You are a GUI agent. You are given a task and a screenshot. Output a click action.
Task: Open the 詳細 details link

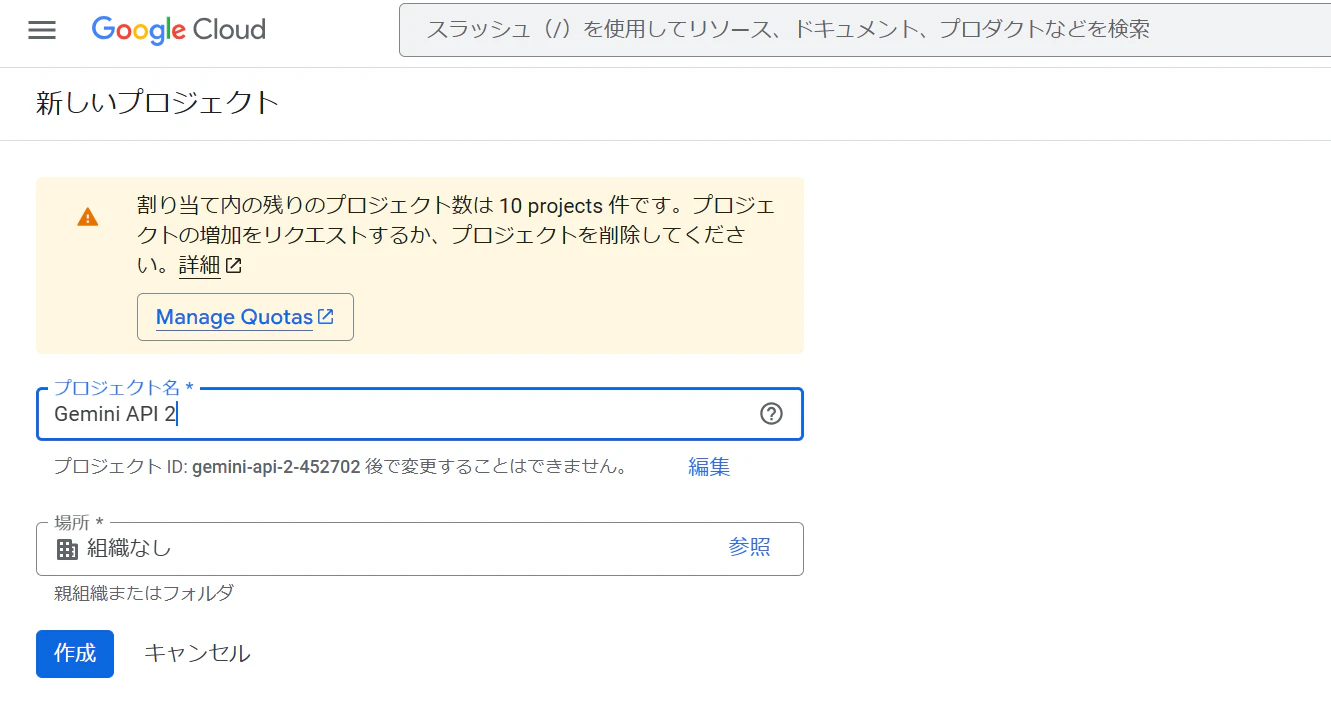tap(210, 265)
